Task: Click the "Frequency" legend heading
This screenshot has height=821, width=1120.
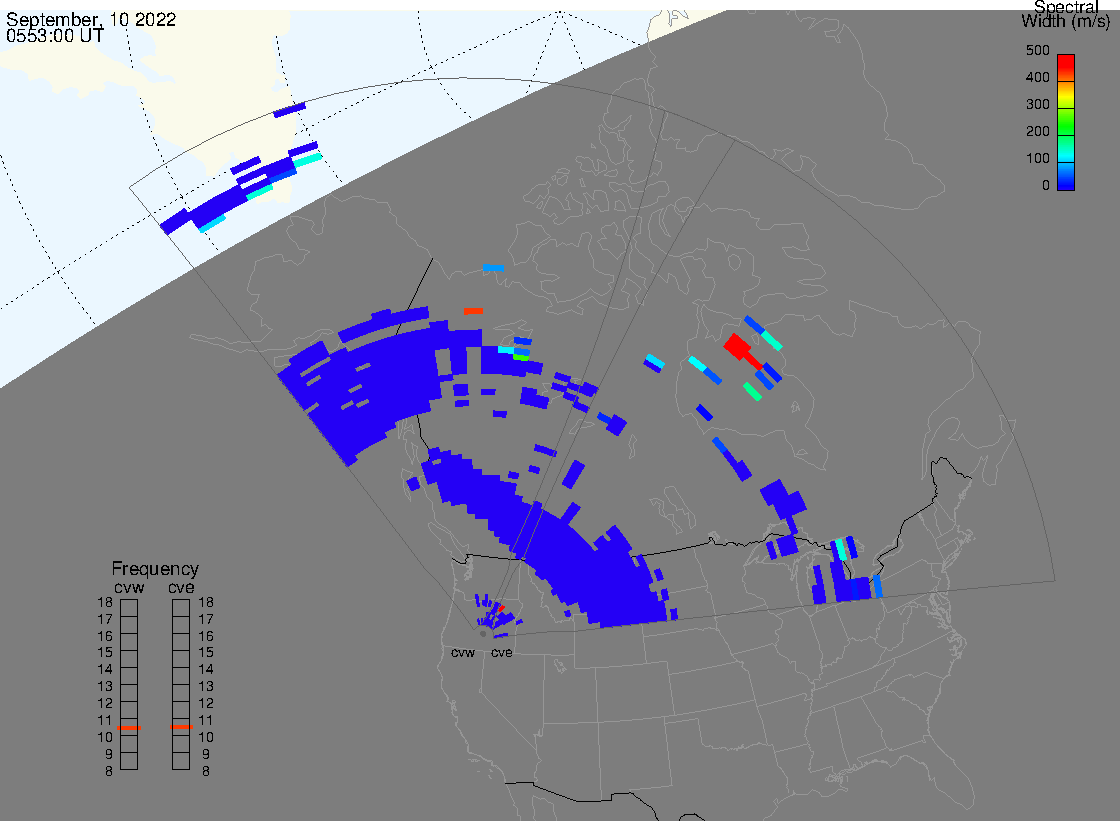Action: point(155,569)
